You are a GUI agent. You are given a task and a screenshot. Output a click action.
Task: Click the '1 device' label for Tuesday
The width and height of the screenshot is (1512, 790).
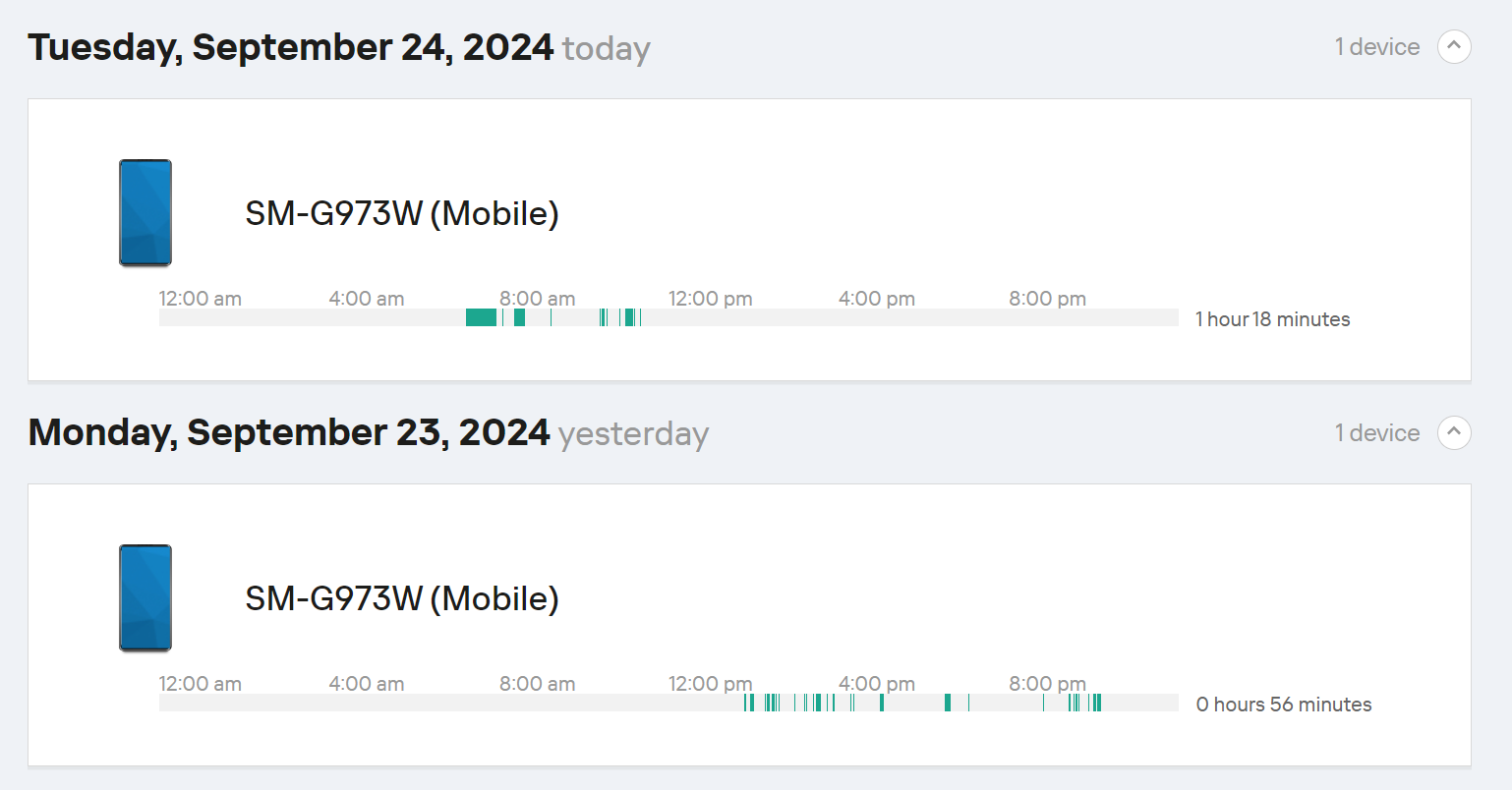point(1376,47)
